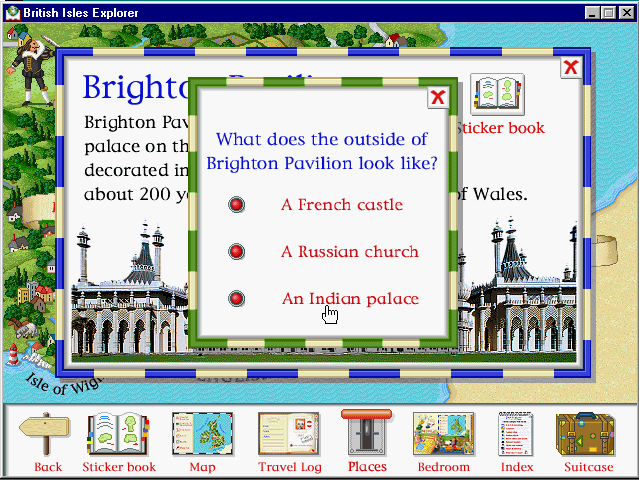The width and height of the screenshot is (639, 480).
Task: Click the 'Index' label
Action: [517, 467]
